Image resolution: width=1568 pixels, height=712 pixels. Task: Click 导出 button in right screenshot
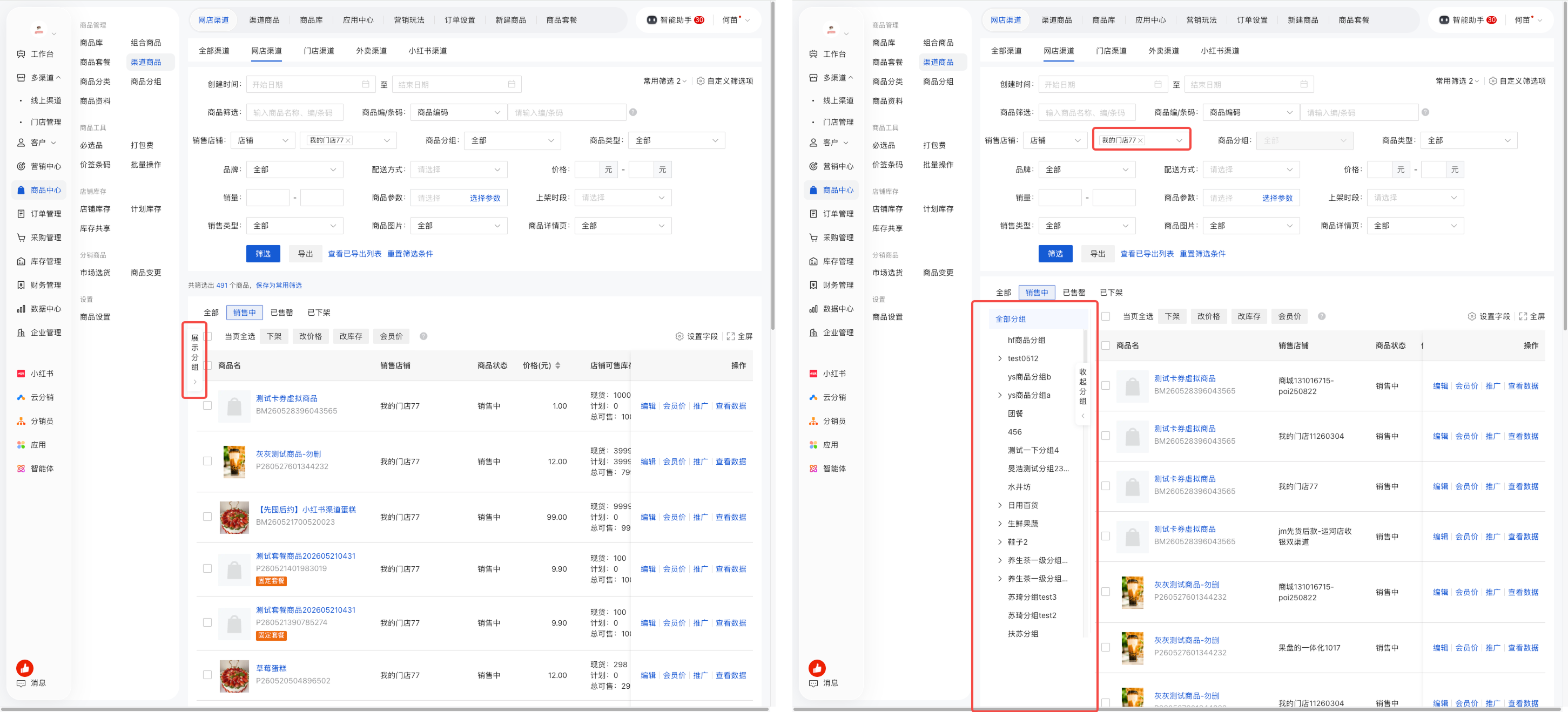[x=1098, y=254]
